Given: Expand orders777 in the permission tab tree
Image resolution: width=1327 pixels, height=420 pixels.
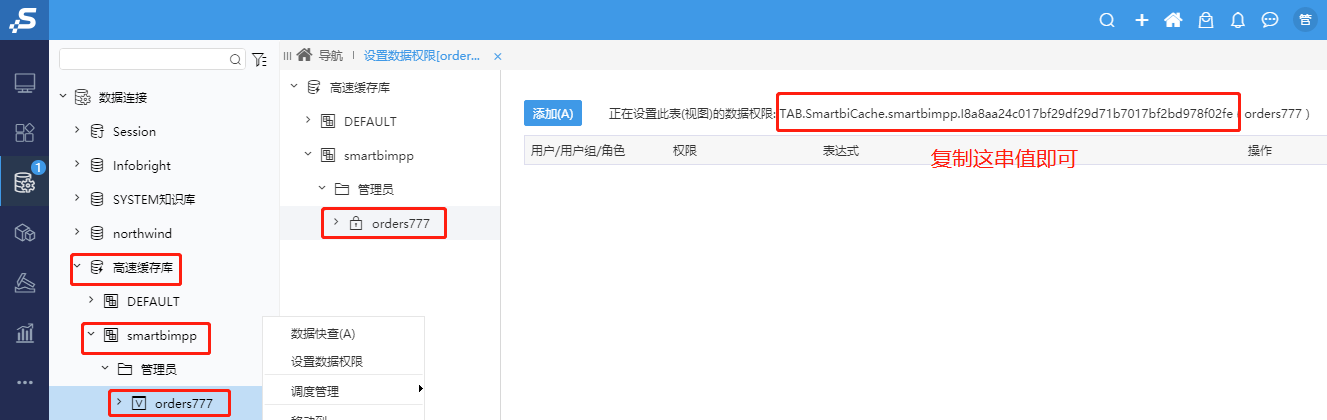Looking at the screenshot, I should [336, 223].
